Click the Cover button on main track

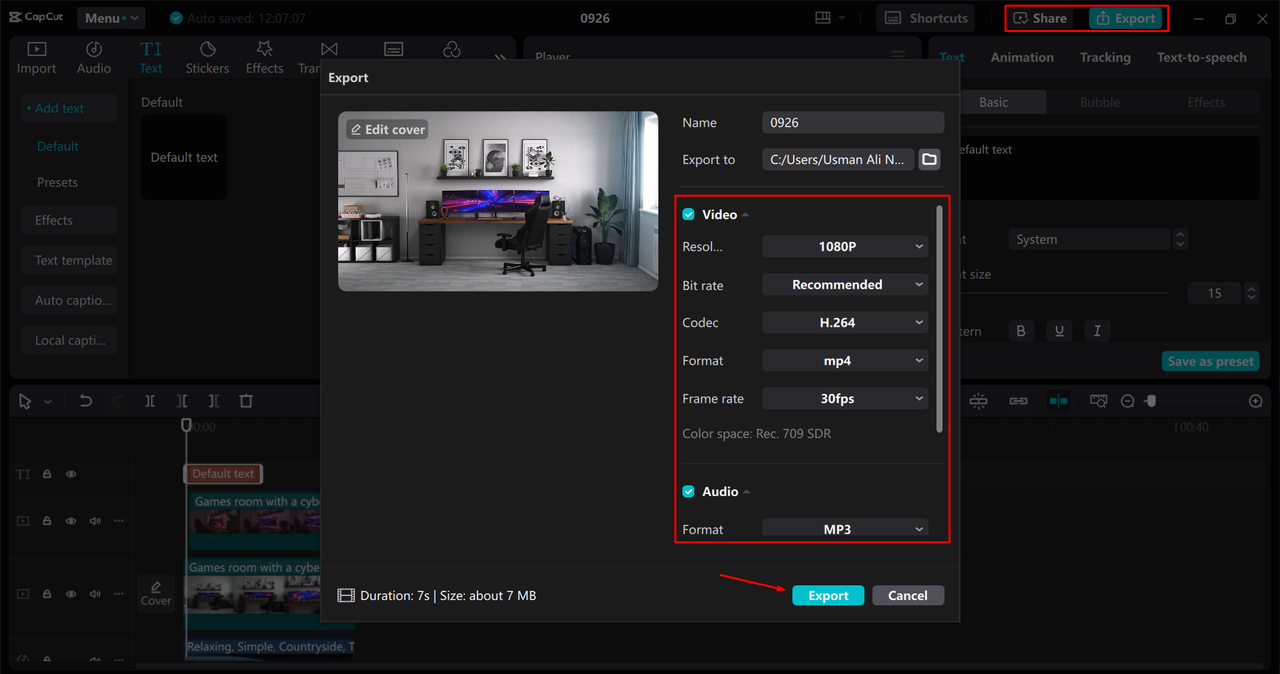[x=156, y=593]
